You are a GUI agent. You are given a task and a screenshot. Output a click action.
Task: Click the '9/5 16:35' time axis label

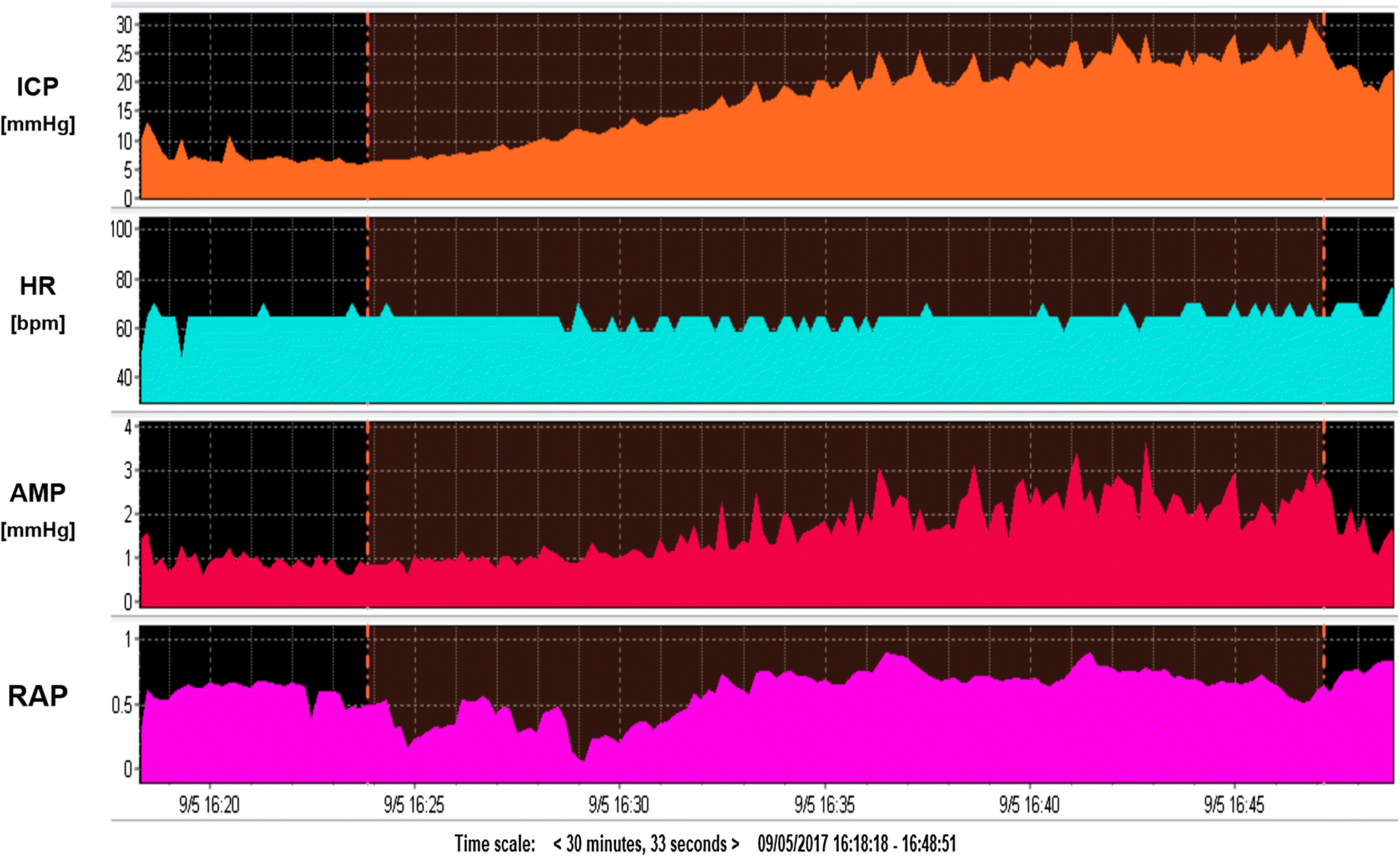(x=825, y=806)
